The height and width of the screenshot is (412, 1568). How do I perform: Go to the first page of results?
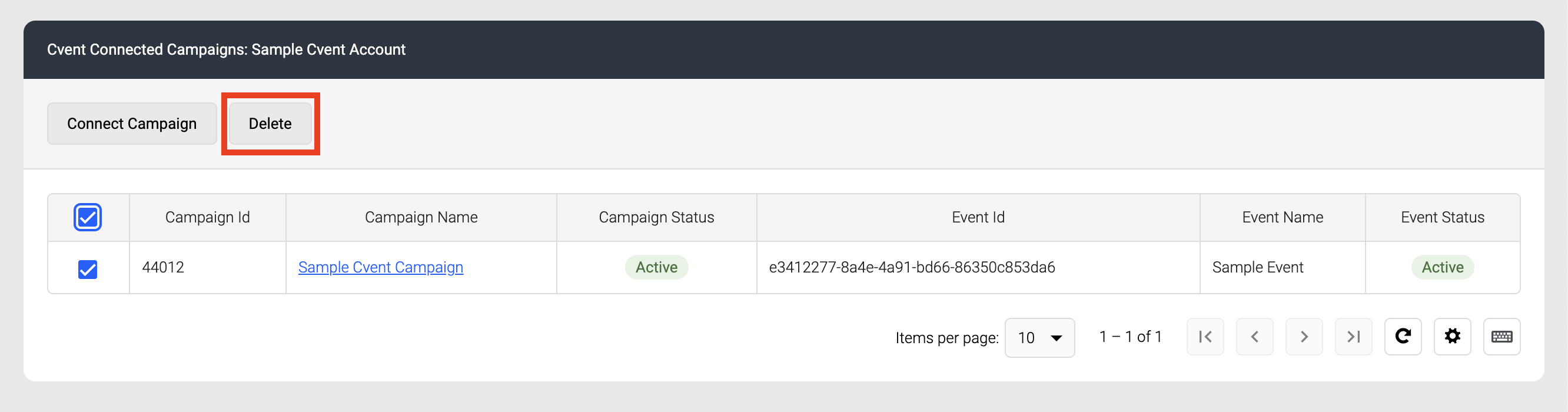pyautogui.click(x=1205, y=337)
